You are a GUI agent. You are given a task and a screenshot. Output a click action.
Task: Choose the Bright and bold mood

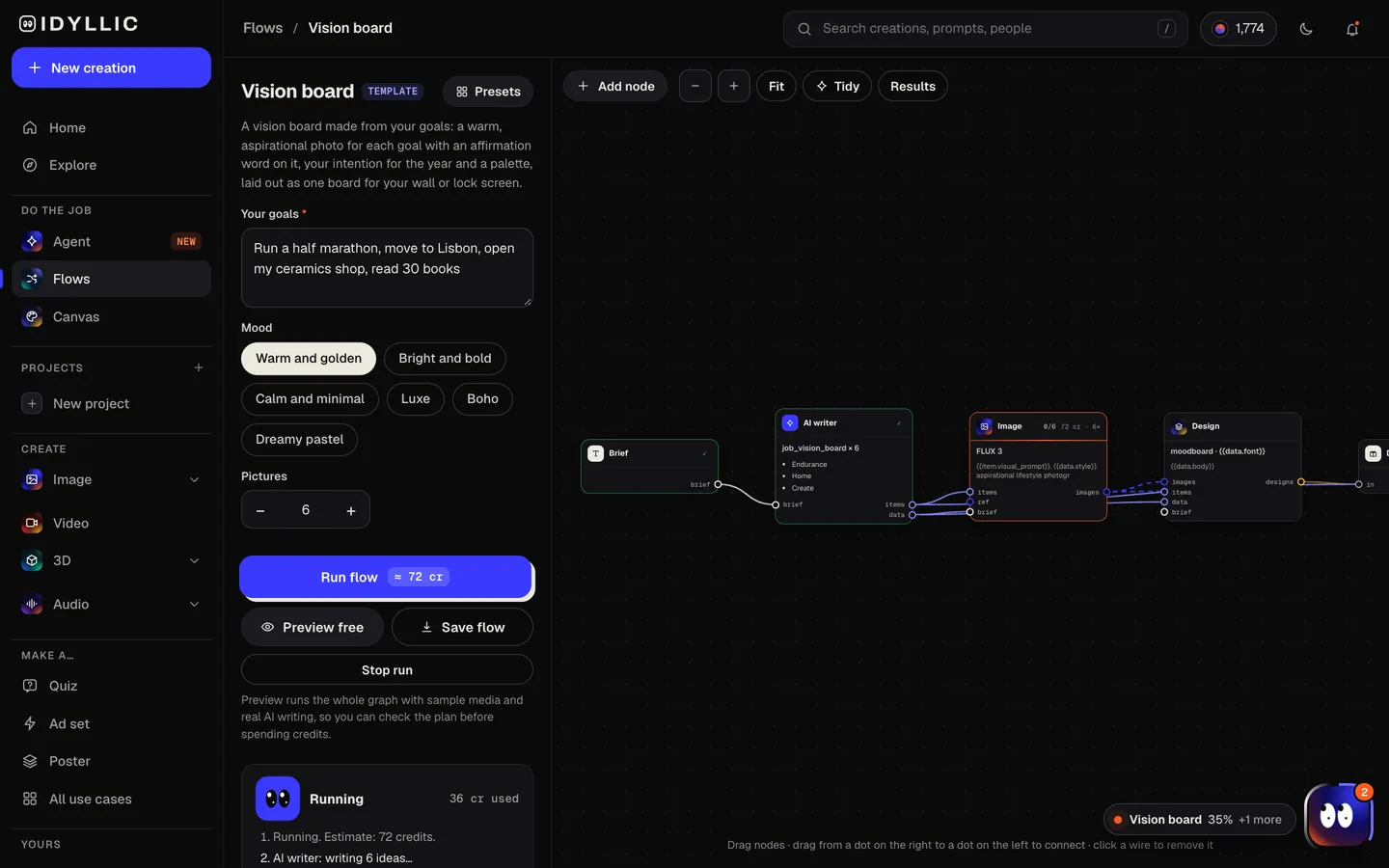[445, 358]
